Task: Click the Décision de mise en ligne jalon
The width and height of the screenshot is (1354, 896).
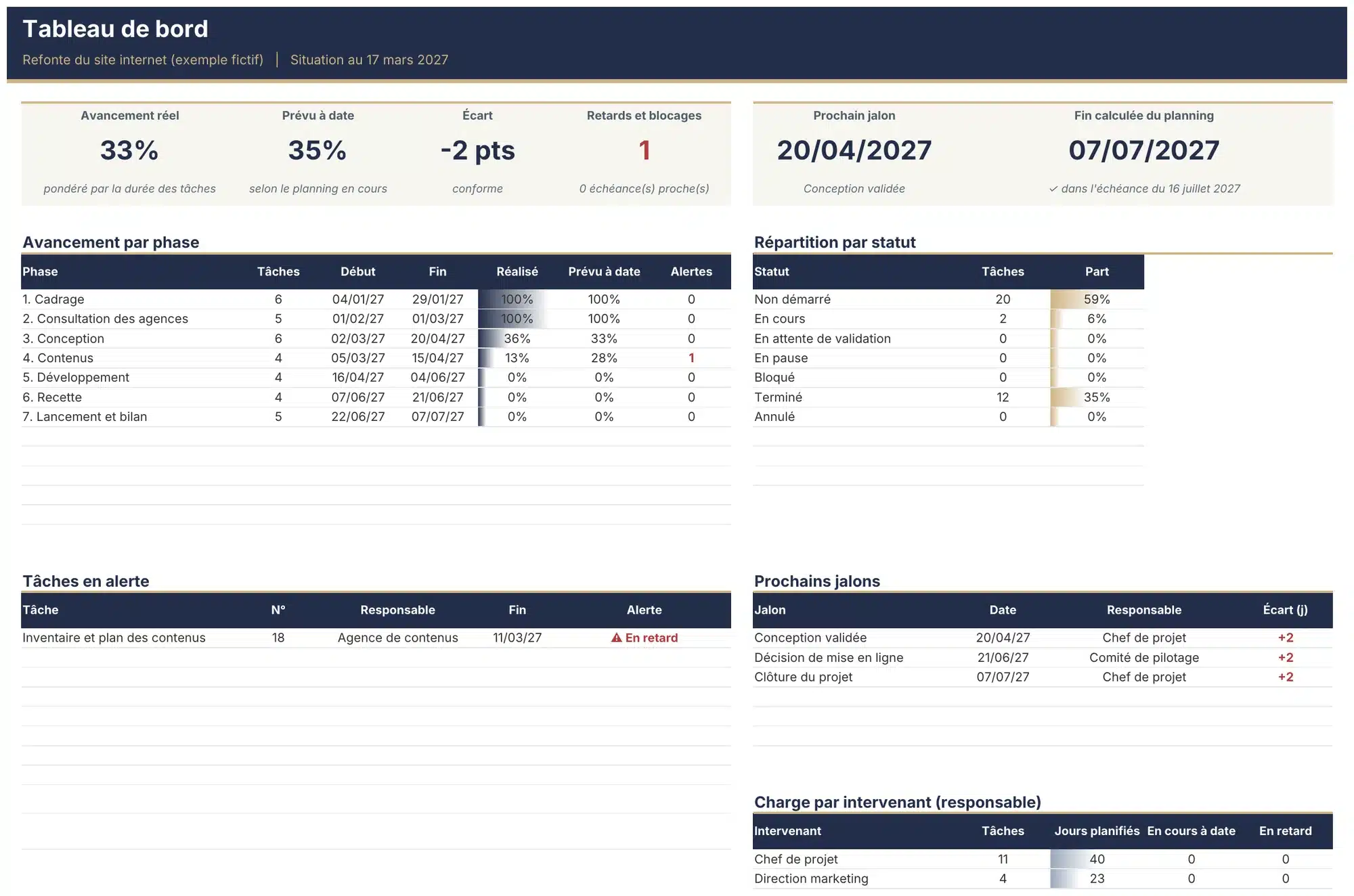Action: click(829, 657)
